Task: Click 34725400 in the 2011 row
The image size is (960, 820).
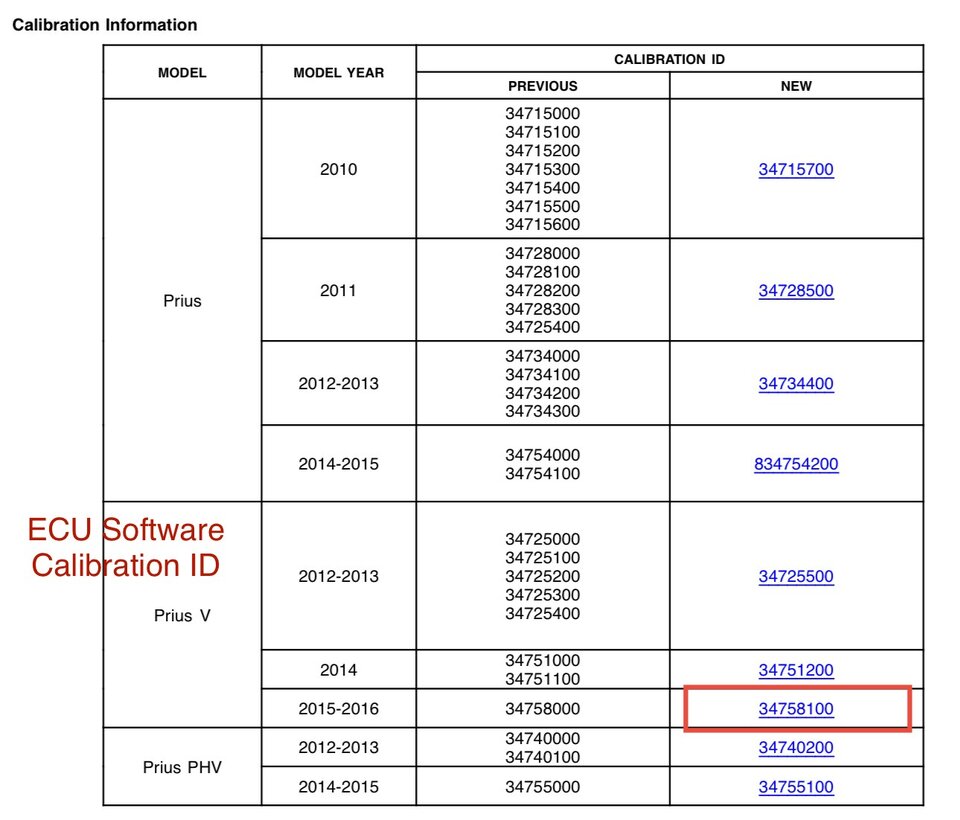Action: point(542,327)
